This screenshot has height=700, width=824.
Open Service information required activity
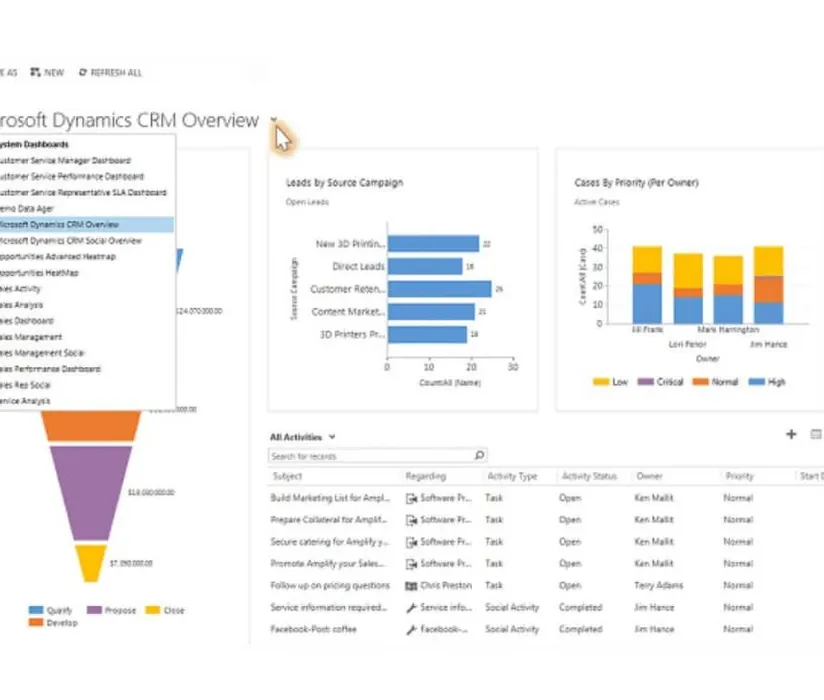coord(328,607)
